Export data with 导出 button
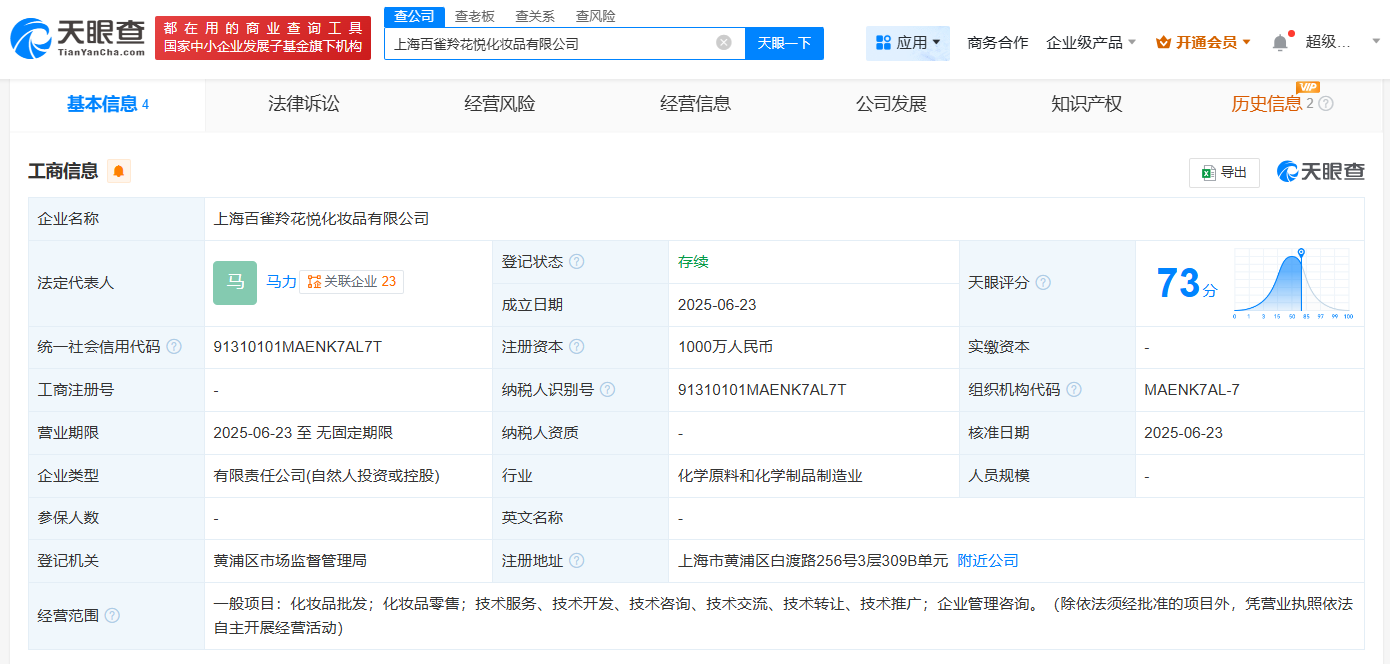The image size is (1390, 664). click(1224, 172)
